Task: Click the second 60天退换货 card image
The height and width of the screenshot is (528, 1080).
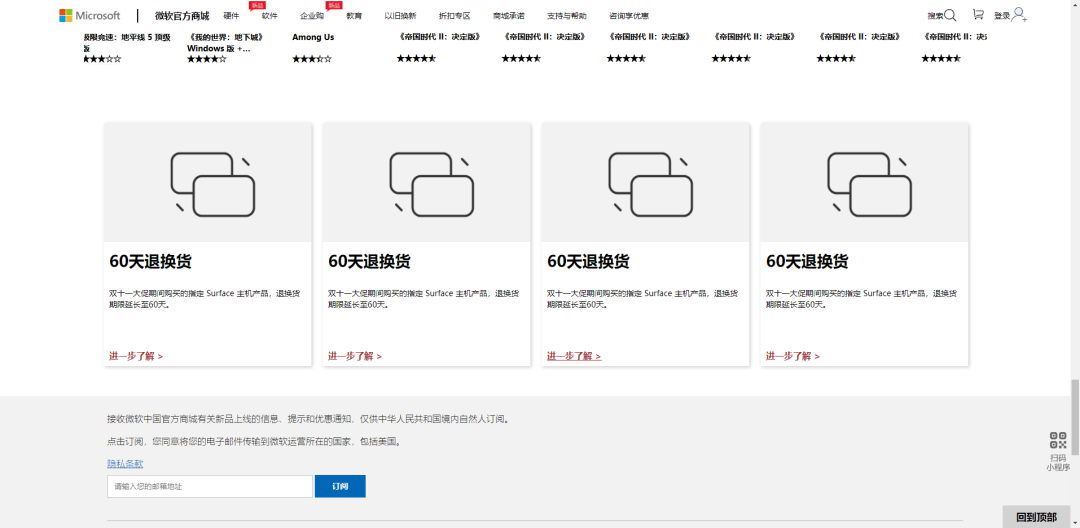Action: [x=426, y=182]
